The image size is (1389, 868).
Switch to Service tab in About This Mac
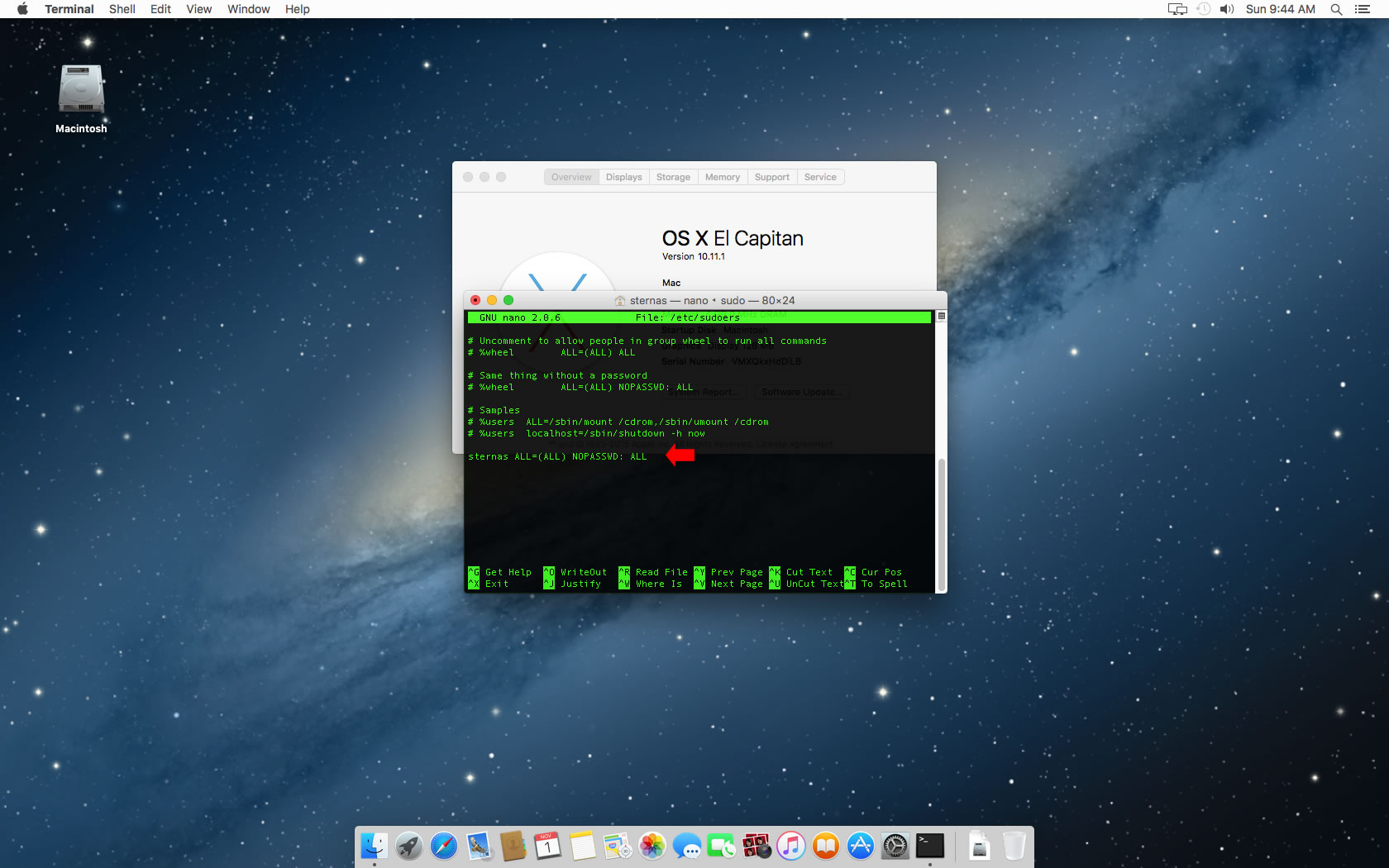point(820,177)
